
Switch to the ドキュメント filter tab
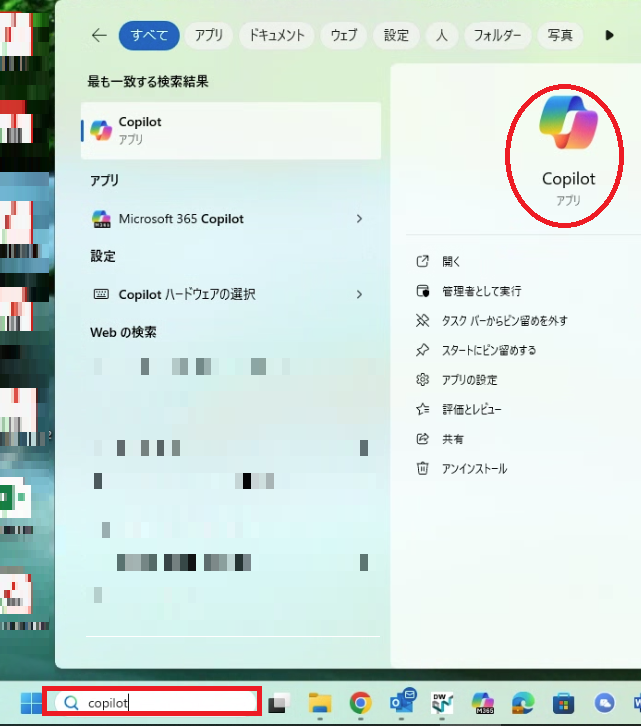coord(277,35)
